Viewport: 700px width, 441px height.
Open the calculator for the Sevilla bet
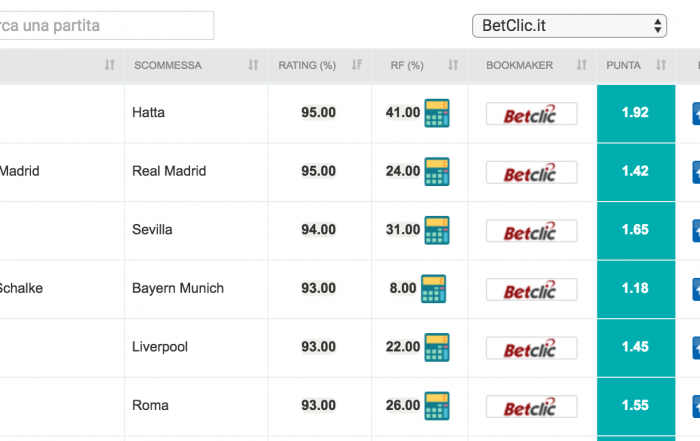click(437, 230)
